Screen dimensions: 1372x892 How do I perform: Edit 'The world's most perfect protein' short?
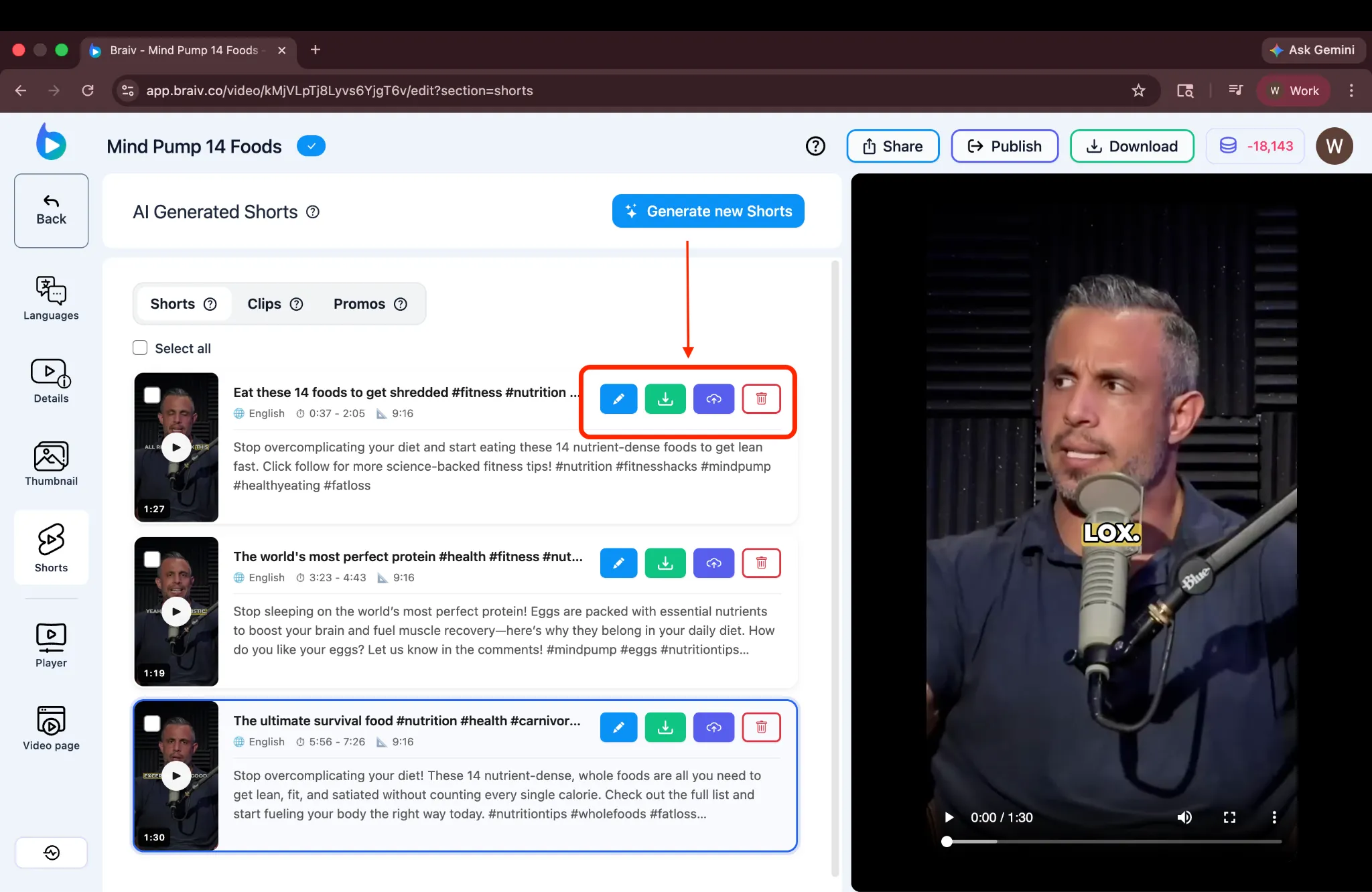point(618,563)
